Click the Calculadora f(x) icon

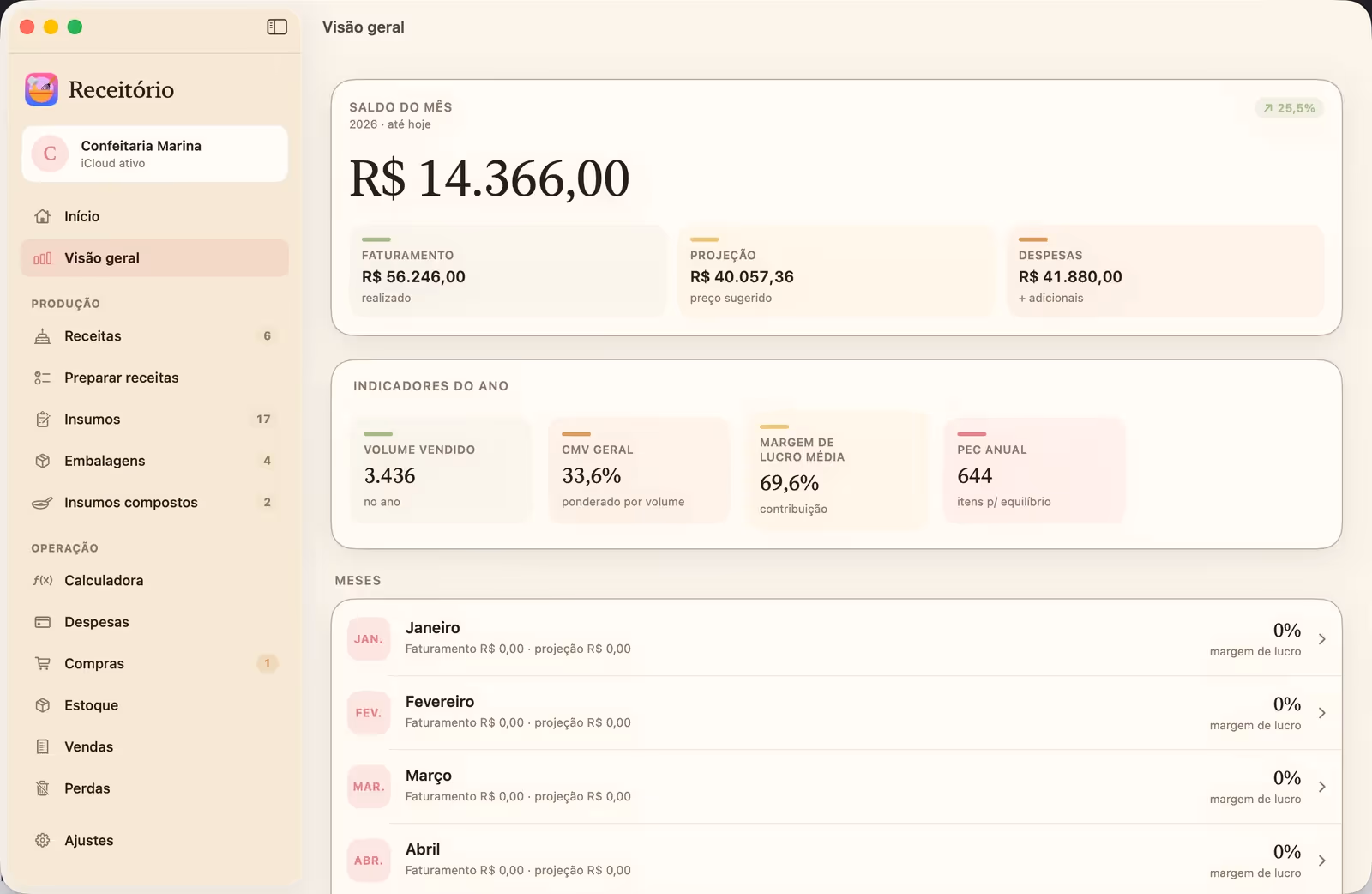(42, 581)
